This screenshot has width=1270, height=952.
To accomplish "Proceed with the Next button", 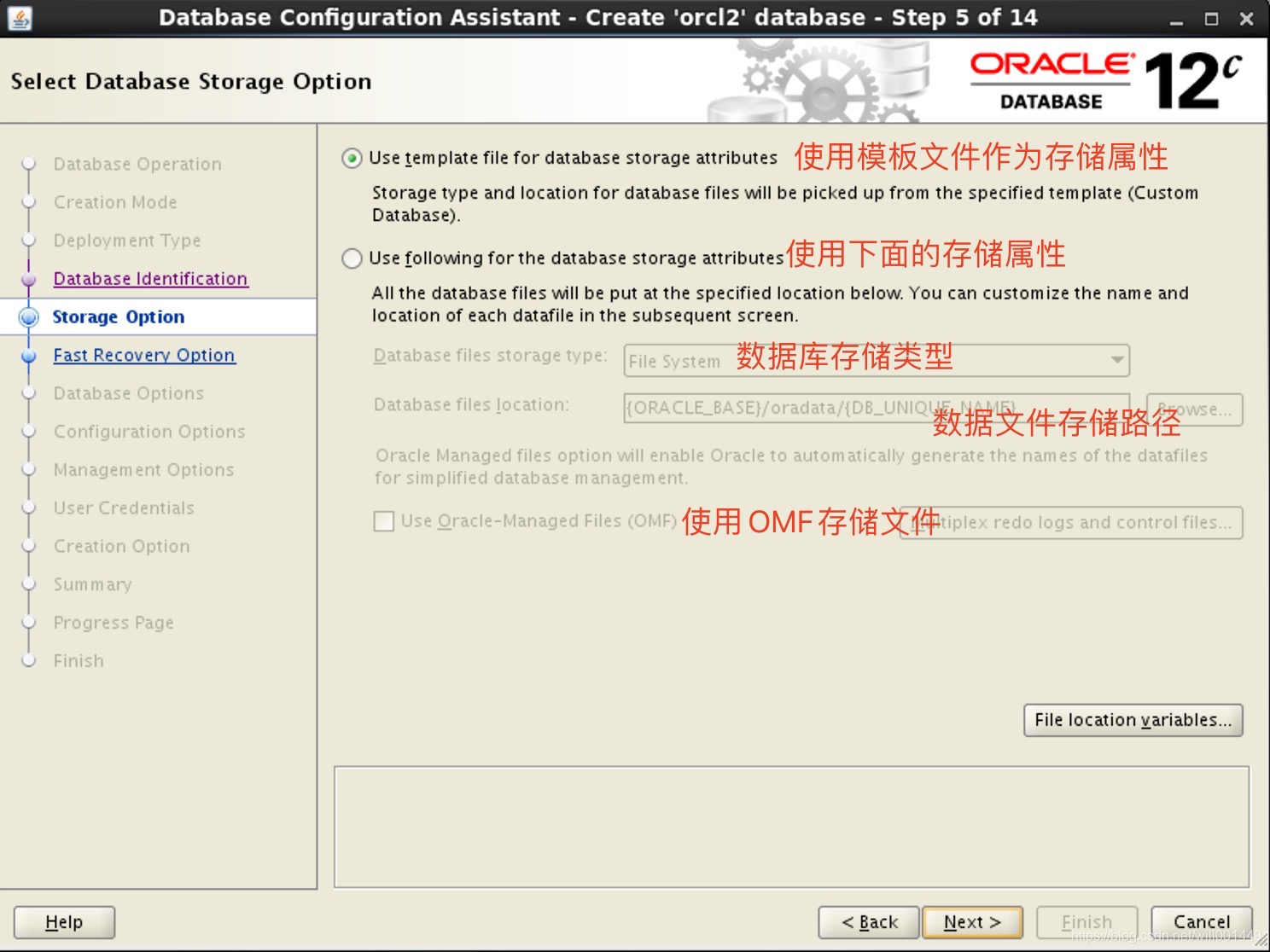I will (972, 922).
